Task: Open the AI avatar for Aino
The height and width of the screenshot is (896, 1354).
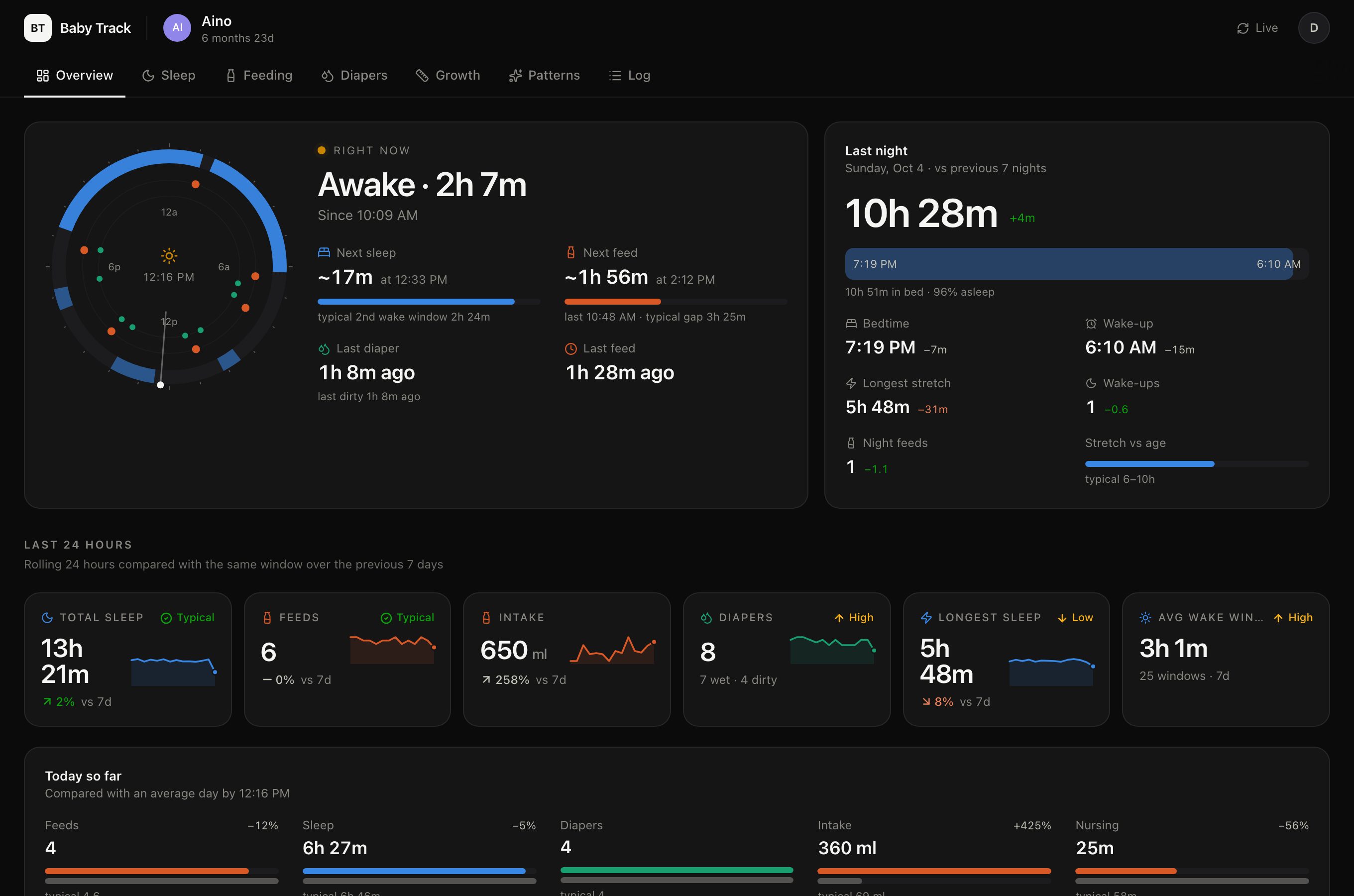Action: click(177, 28)
